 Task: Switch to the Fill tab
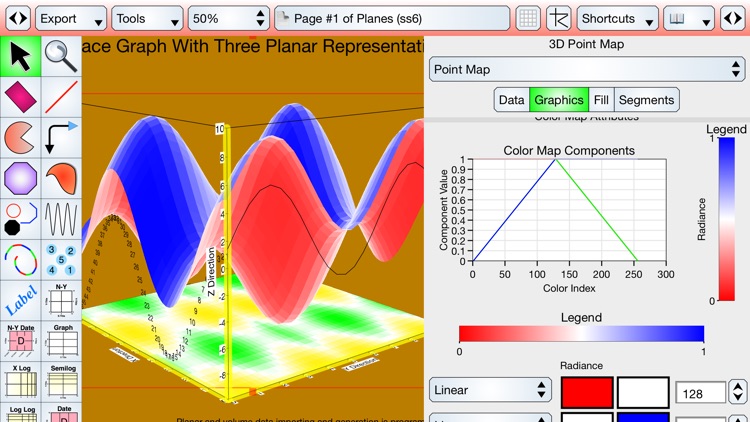[x=601, y=100]
